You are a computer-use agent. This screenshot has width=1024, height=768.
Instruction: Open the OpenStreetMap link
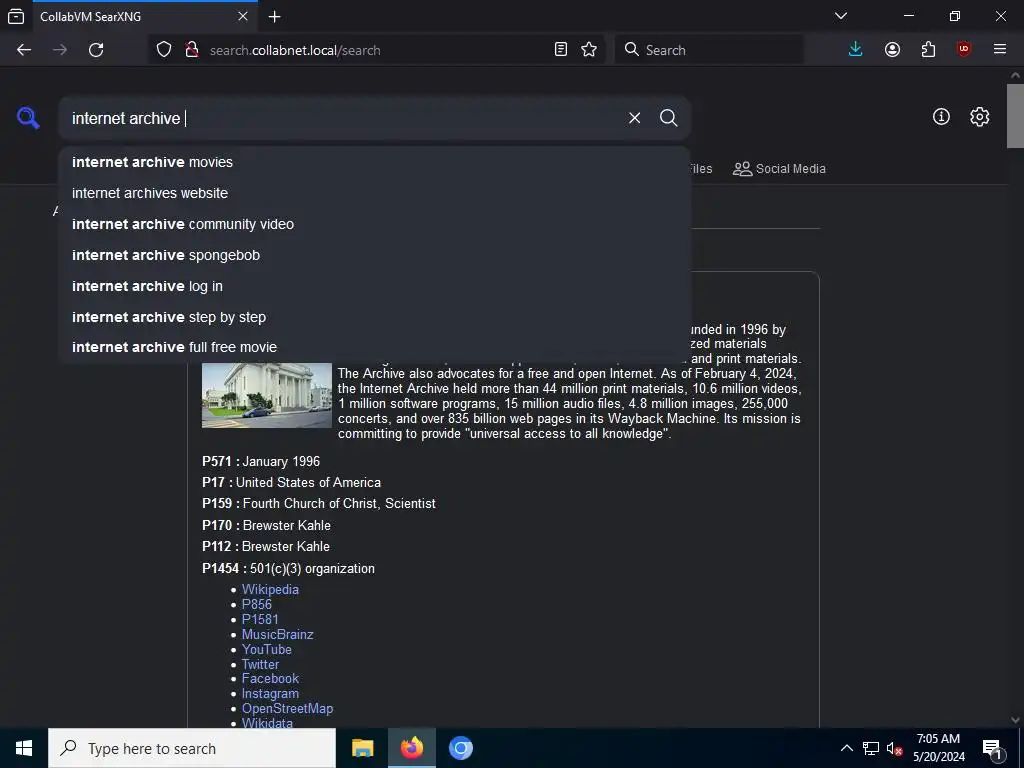[287, 709]
